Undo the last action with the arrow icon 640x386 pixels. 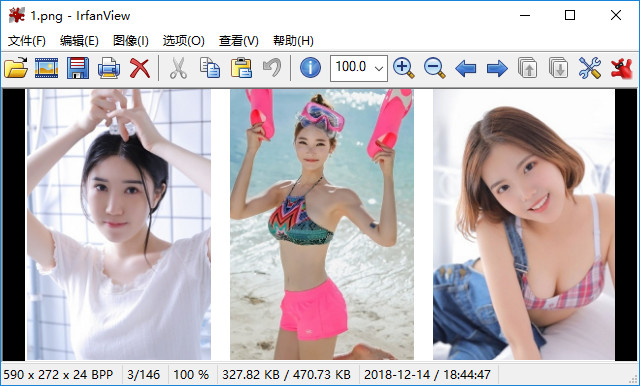coord(272,68)
